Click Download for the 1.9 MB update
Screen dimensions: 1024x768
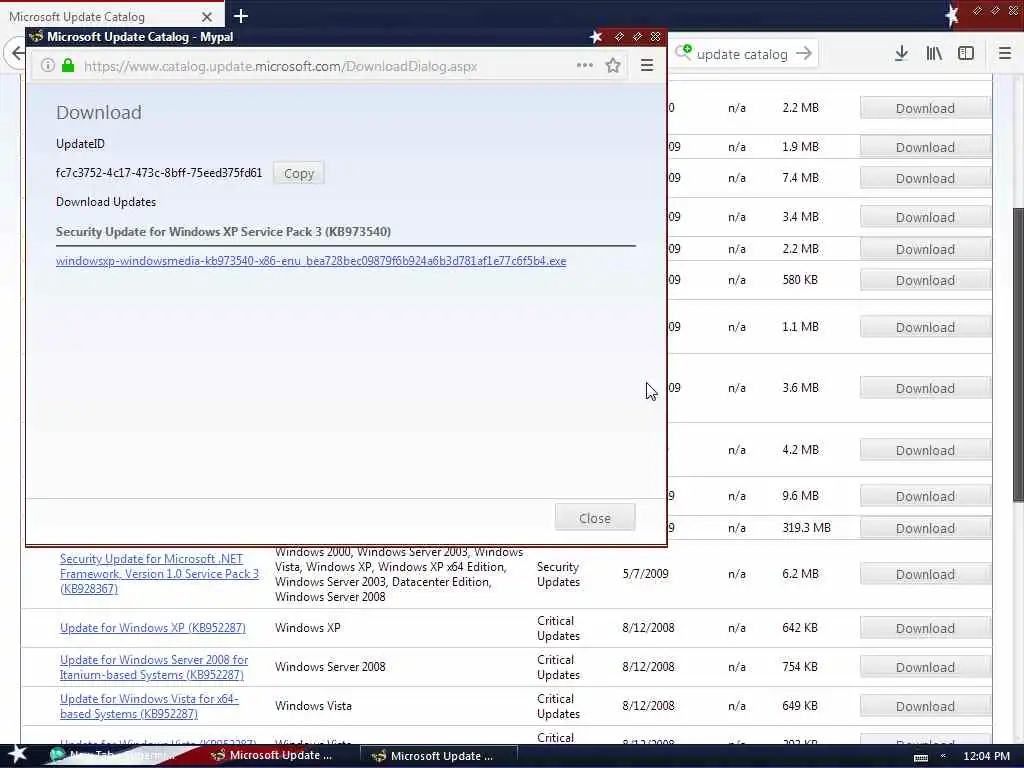coord(925,147)
